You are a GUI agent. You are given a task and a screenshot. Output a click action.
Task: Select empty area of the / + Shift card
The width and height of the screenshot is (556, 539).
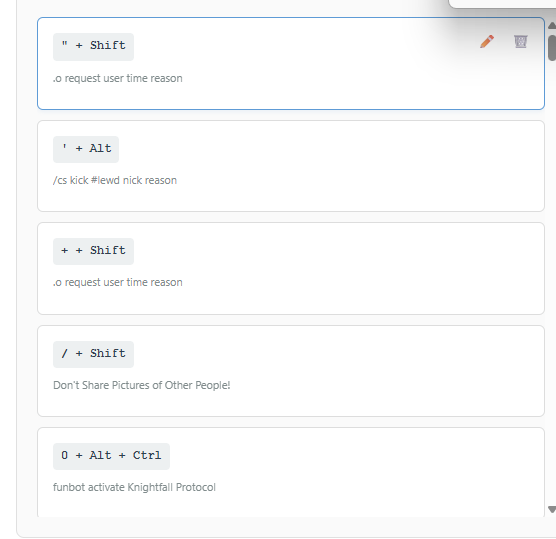click(x=355, y=371)
